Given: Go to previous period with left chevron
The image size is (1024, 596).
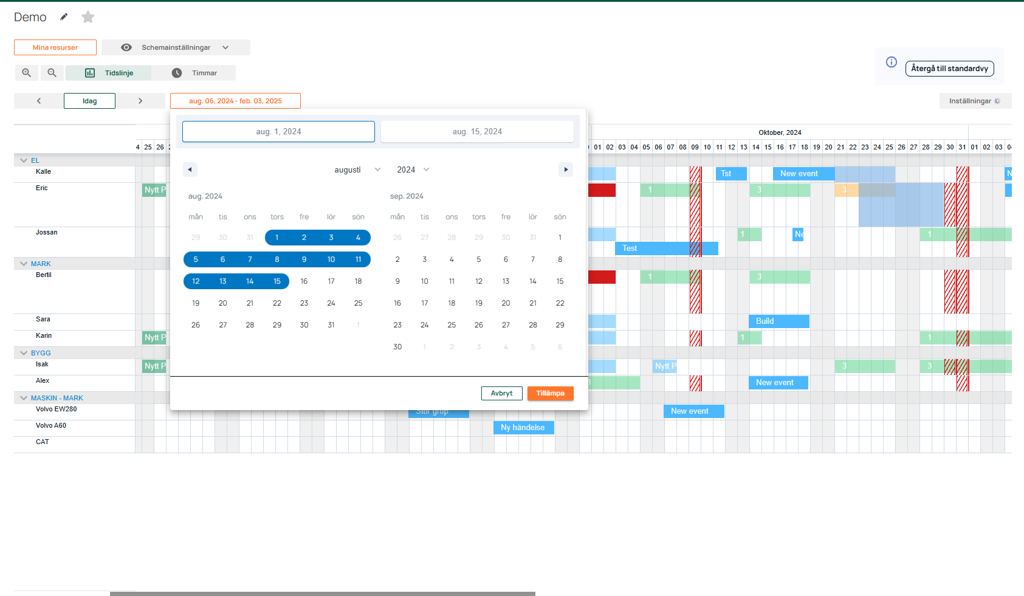Looking at the screenshot, I should pyautogui.click(x=39, y=101).
